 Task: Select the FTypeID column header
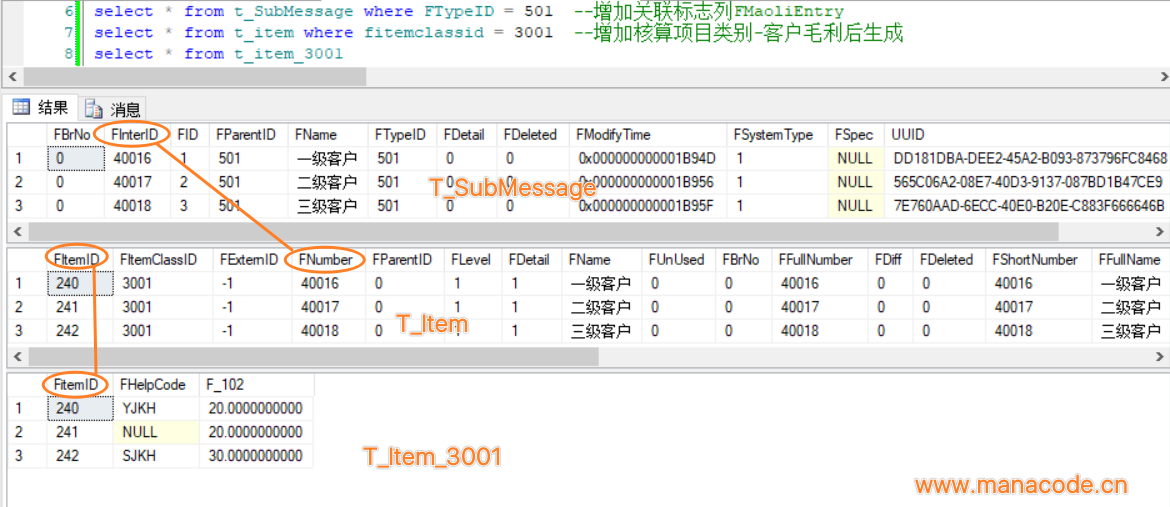(400, 134)
